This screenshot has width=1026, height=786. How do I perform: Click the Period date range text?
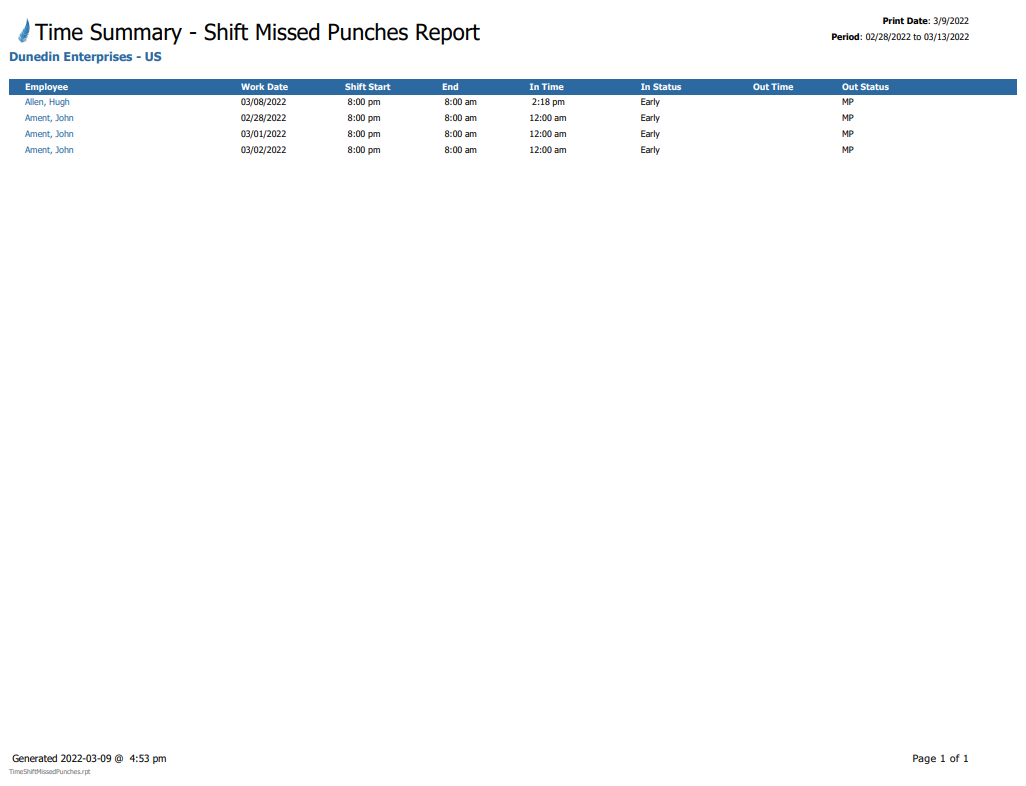916,37
